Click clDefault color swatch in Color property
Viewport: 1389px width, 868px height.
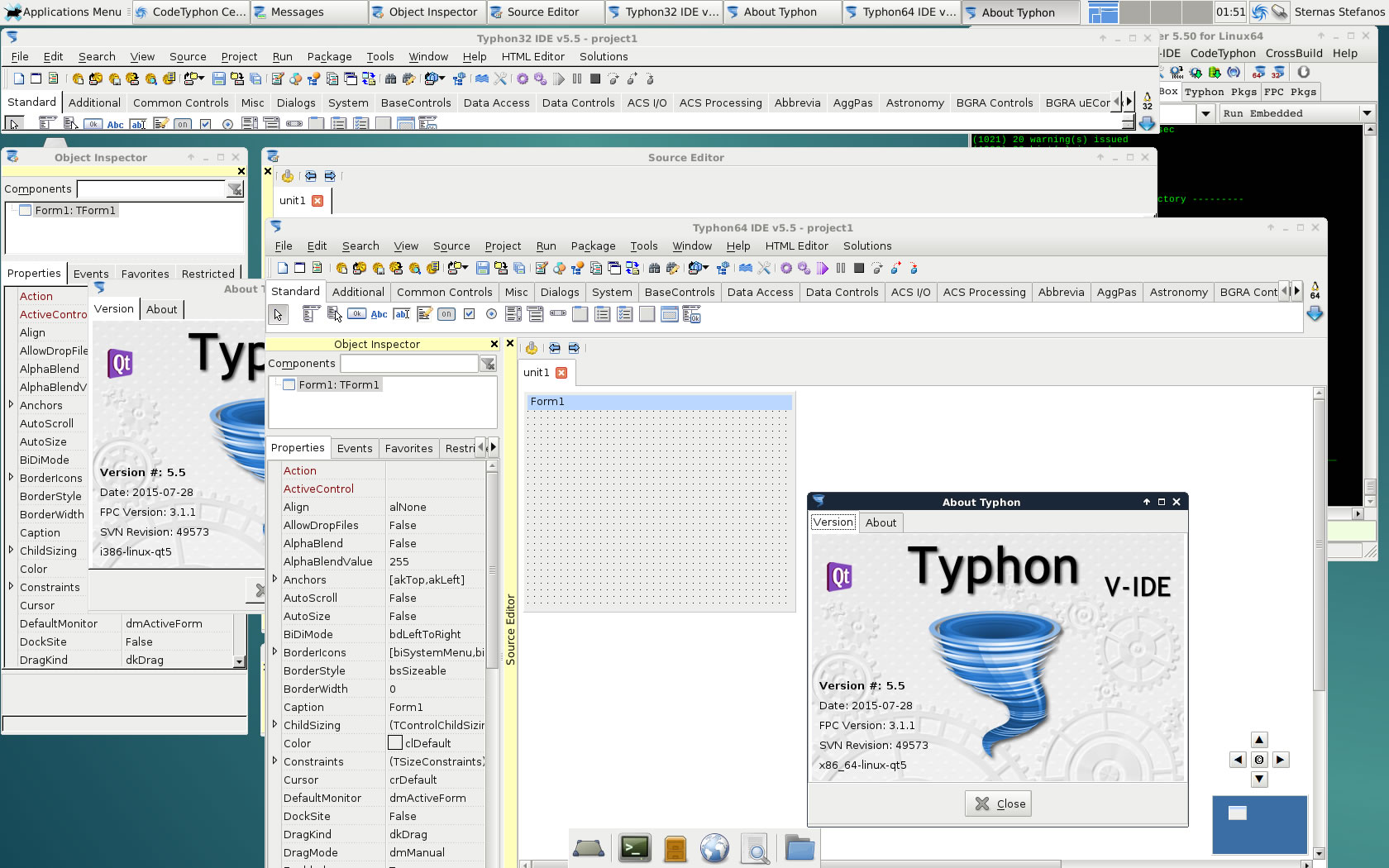point(395,743)
